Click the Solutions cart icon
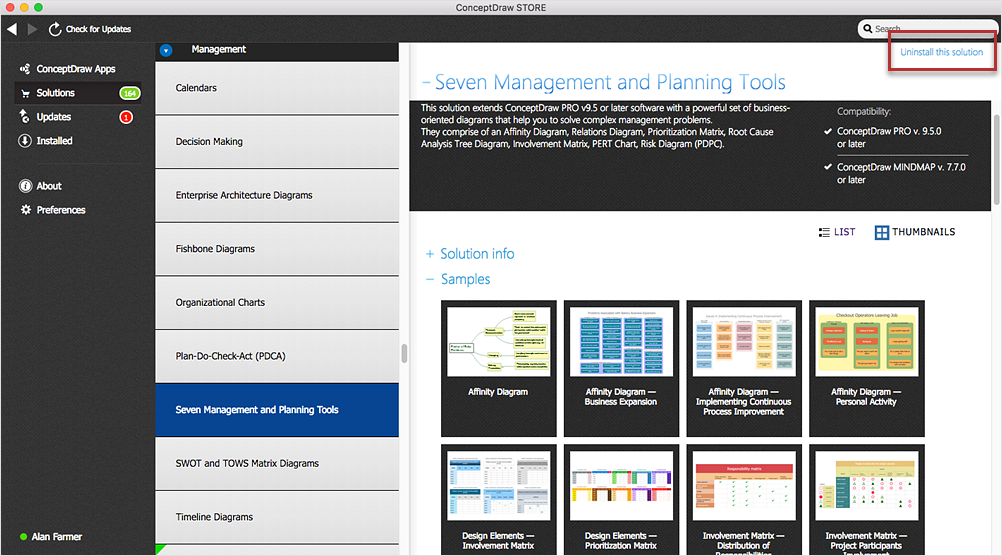Image resolution: width=1002 pixels, height=556 pixels. click(x=25, y=93)
